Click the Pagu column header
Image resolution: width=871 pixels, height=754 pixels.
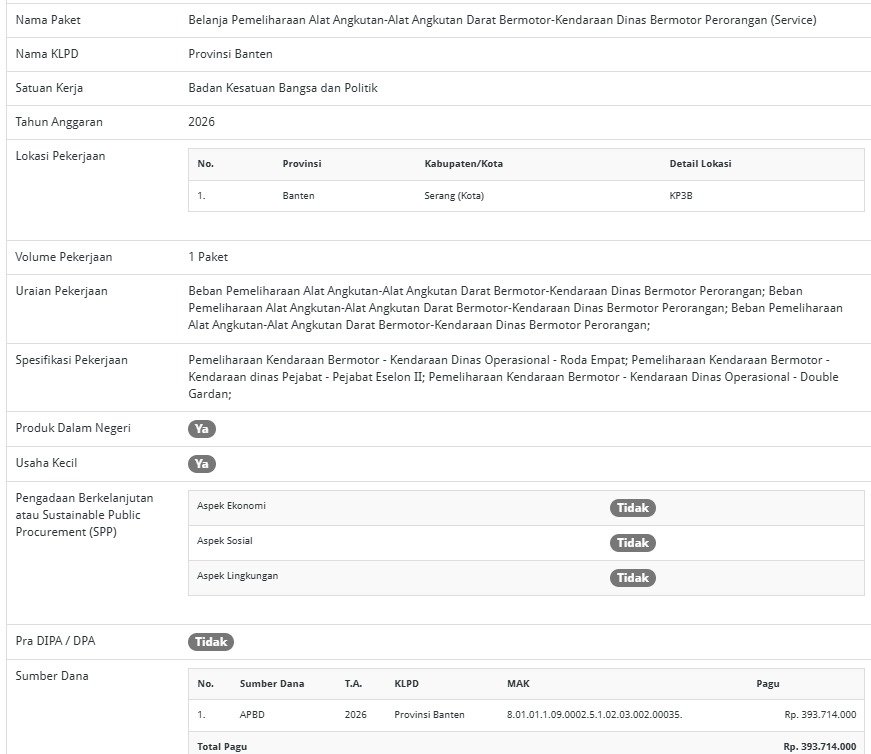tap(767, 684)
